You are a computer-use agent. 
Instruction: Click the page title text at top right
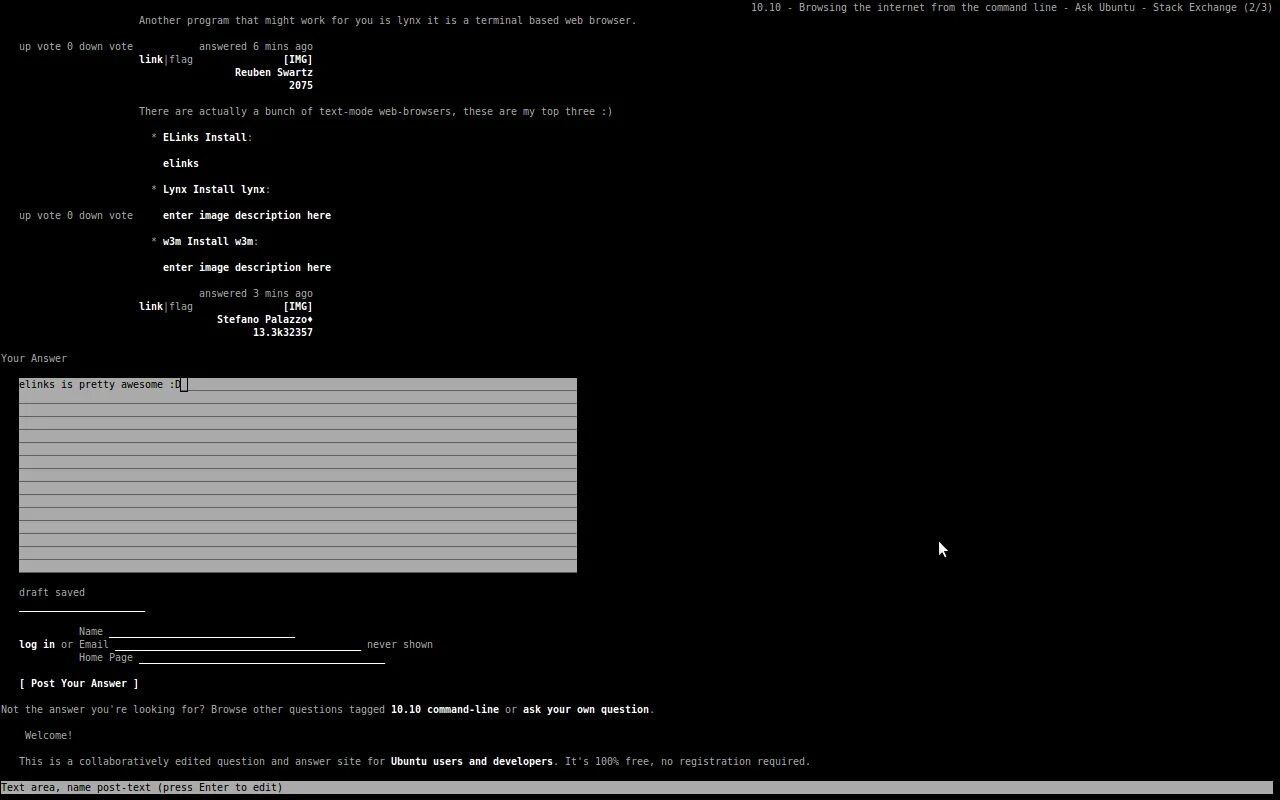point(1012,7)
